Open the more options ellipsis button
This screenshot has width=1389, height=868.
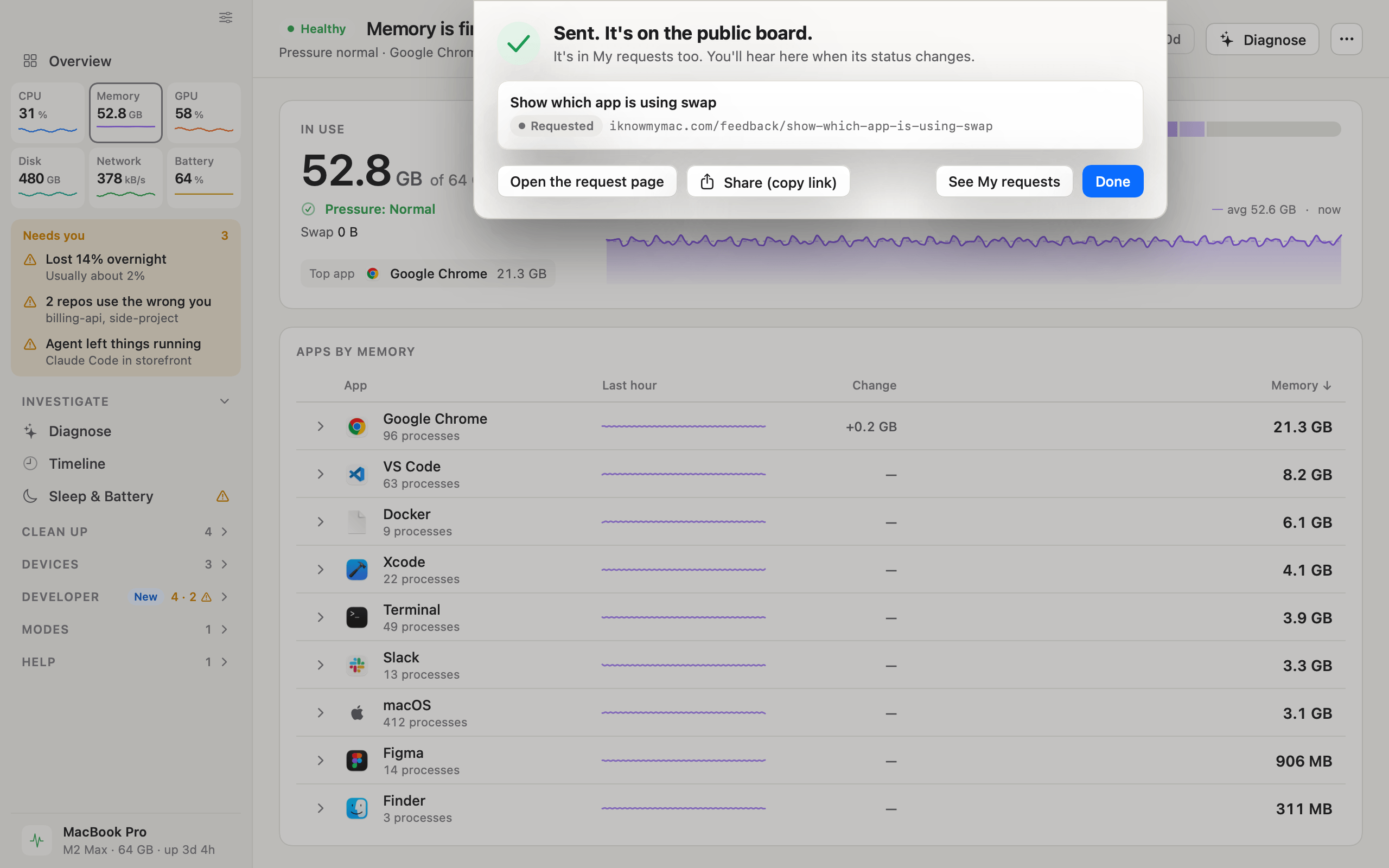click(x=1347, y=39)
